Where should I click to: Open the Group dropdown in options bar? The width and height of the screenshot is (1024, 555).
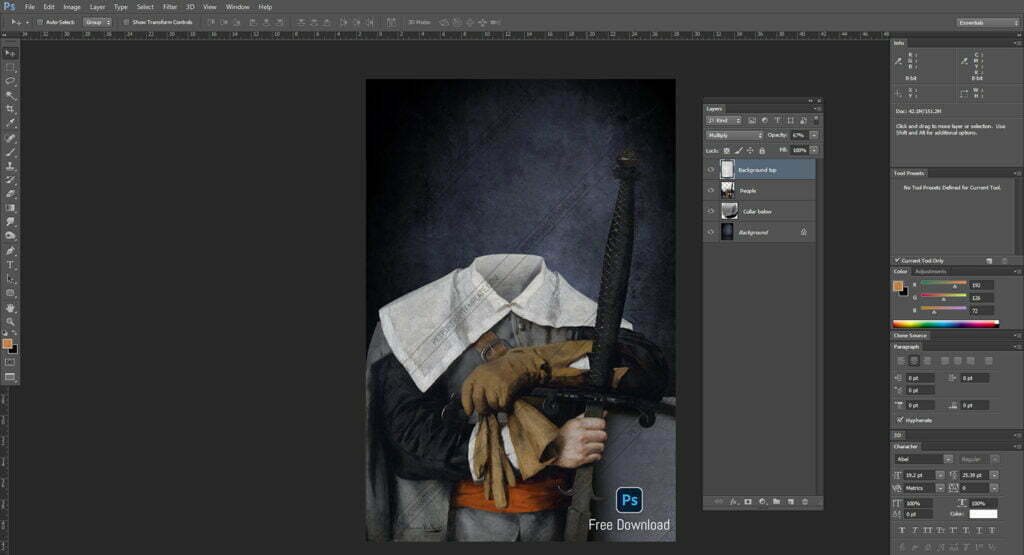(96, 21)
